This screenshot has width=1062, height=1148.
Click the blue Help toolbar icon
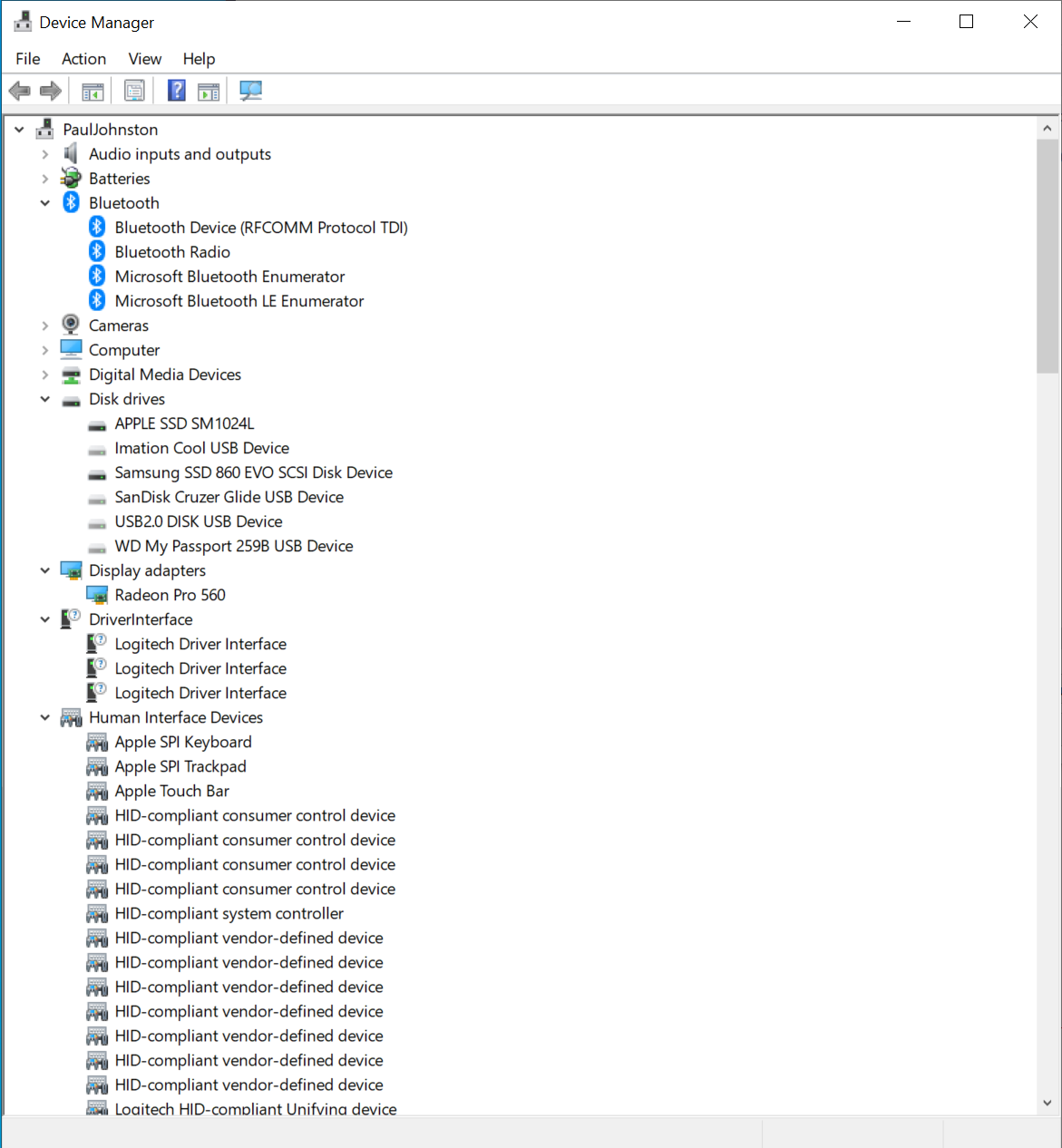click(x=177, y=91)
